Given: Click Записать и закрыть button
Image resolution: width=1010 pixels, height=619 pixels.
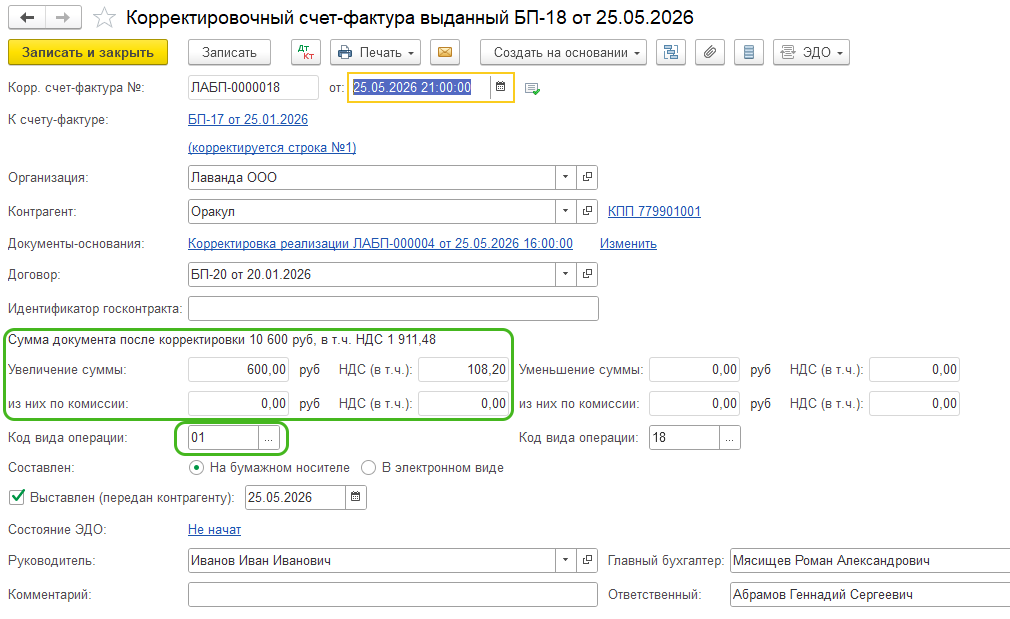Looking at the screenshot, I should pos(88,52).
